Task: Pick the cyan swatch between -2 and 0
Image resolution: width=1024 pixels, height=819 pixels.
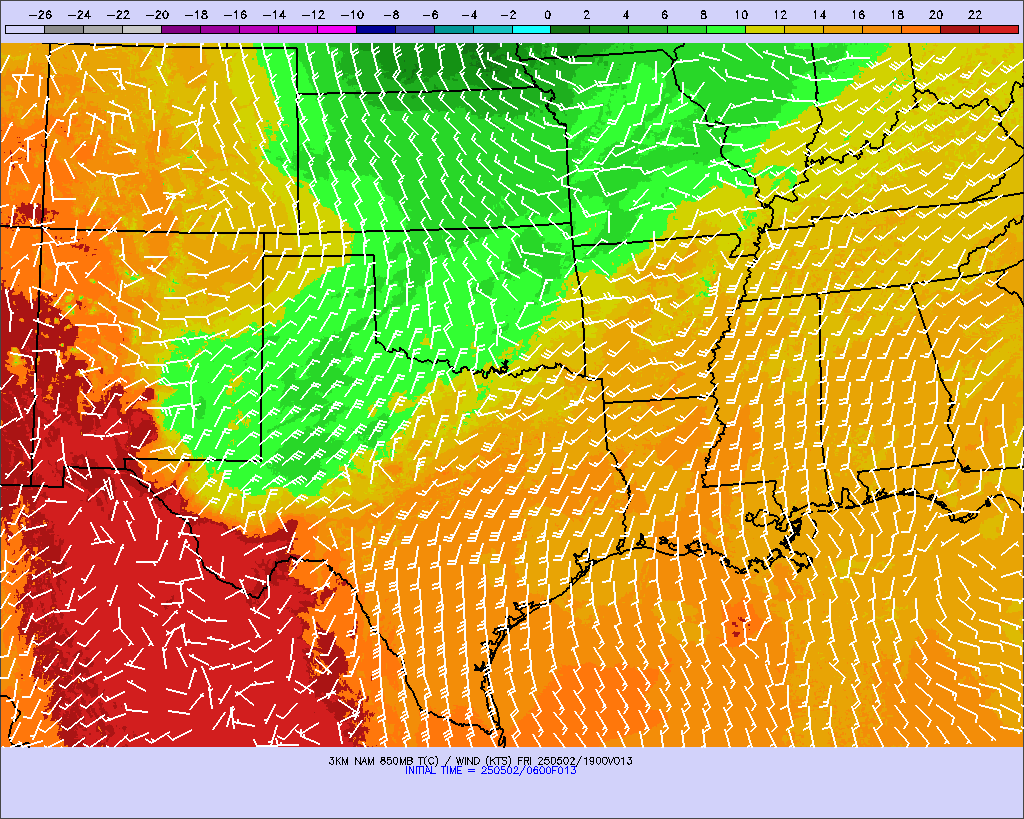Action: pyautogui.click(x=531, y=29)
